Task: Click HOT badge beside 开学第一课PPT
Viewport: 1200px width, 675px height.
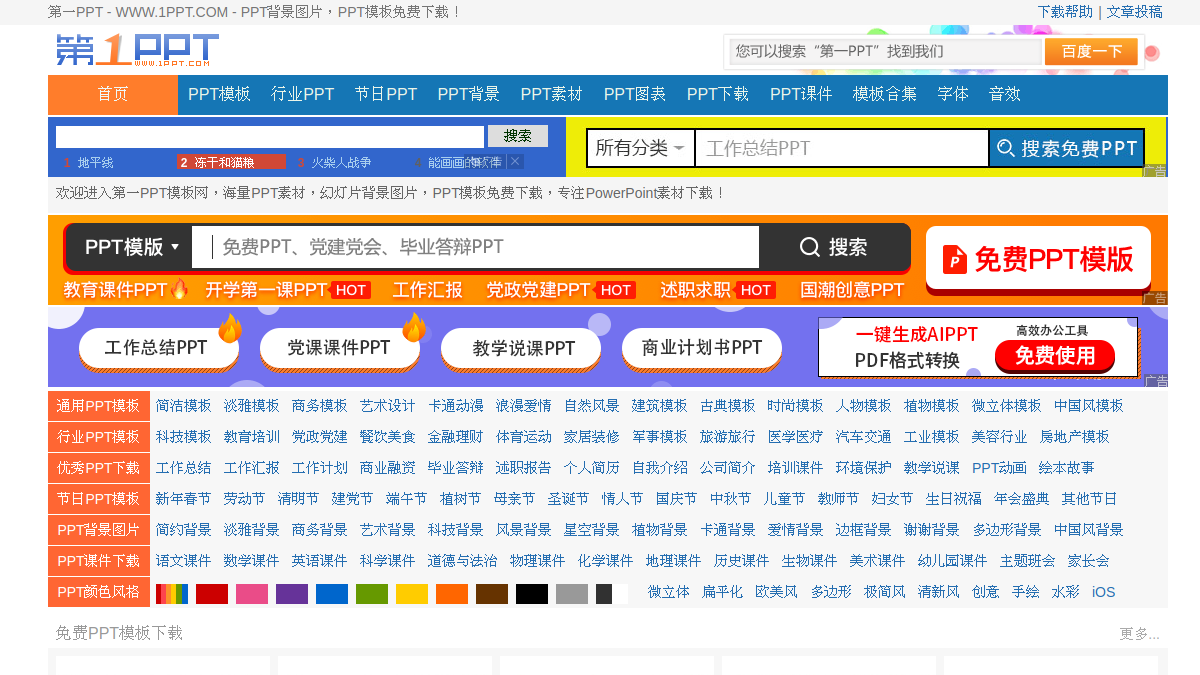Action: [350, 290]
